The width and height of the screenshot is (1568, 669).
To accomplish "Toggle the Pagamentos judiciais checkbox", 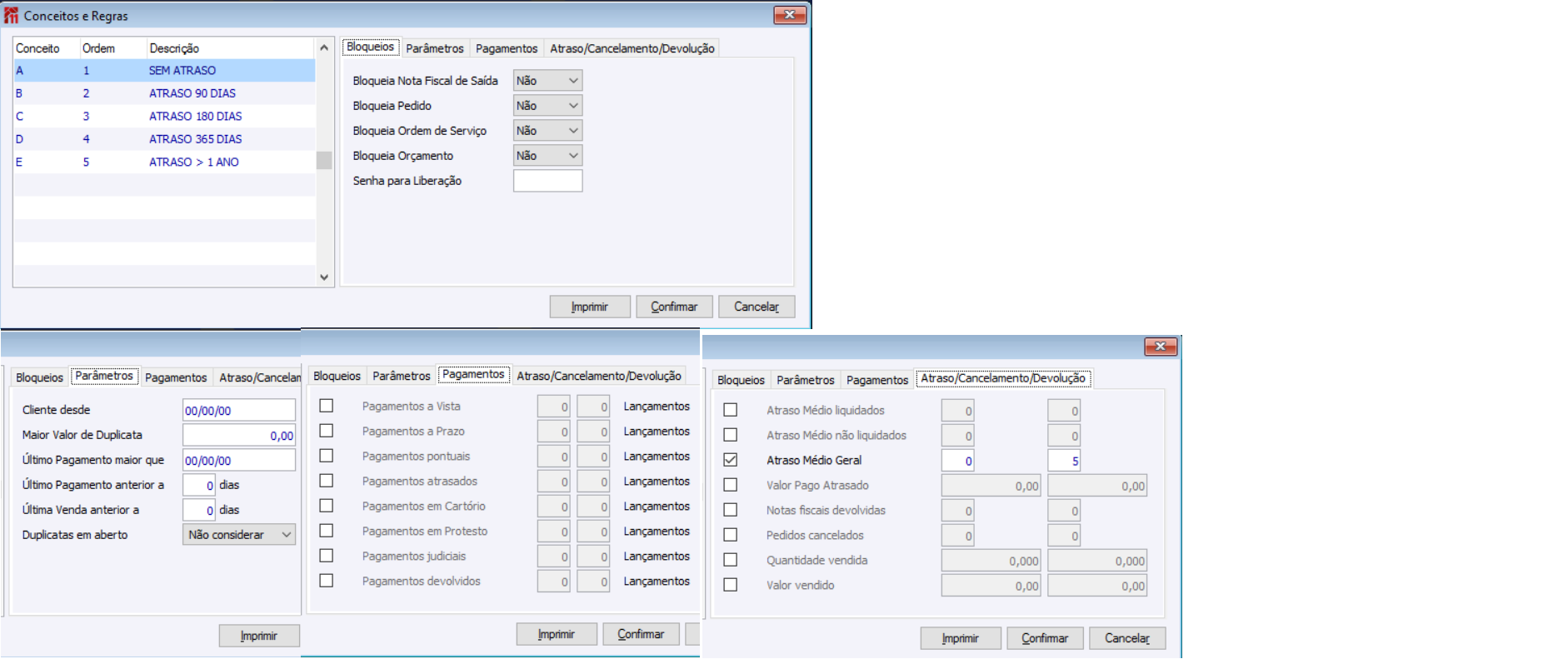I will click(x=327, y=556).
